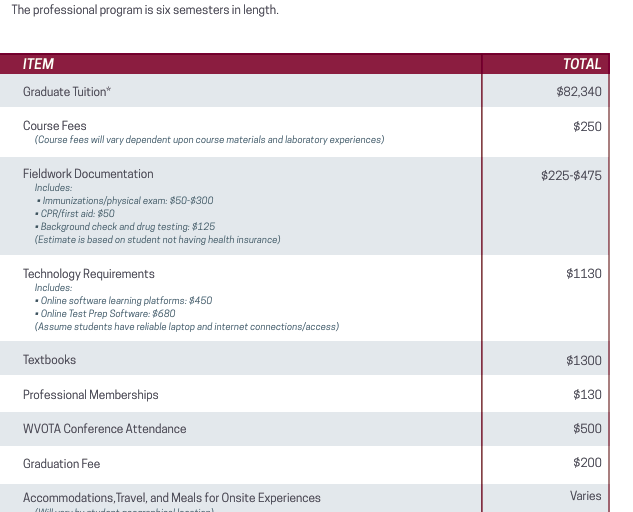Click the Fieldwork Documentation row label
This screenshot has width=633, height=512.
point(88,174)
